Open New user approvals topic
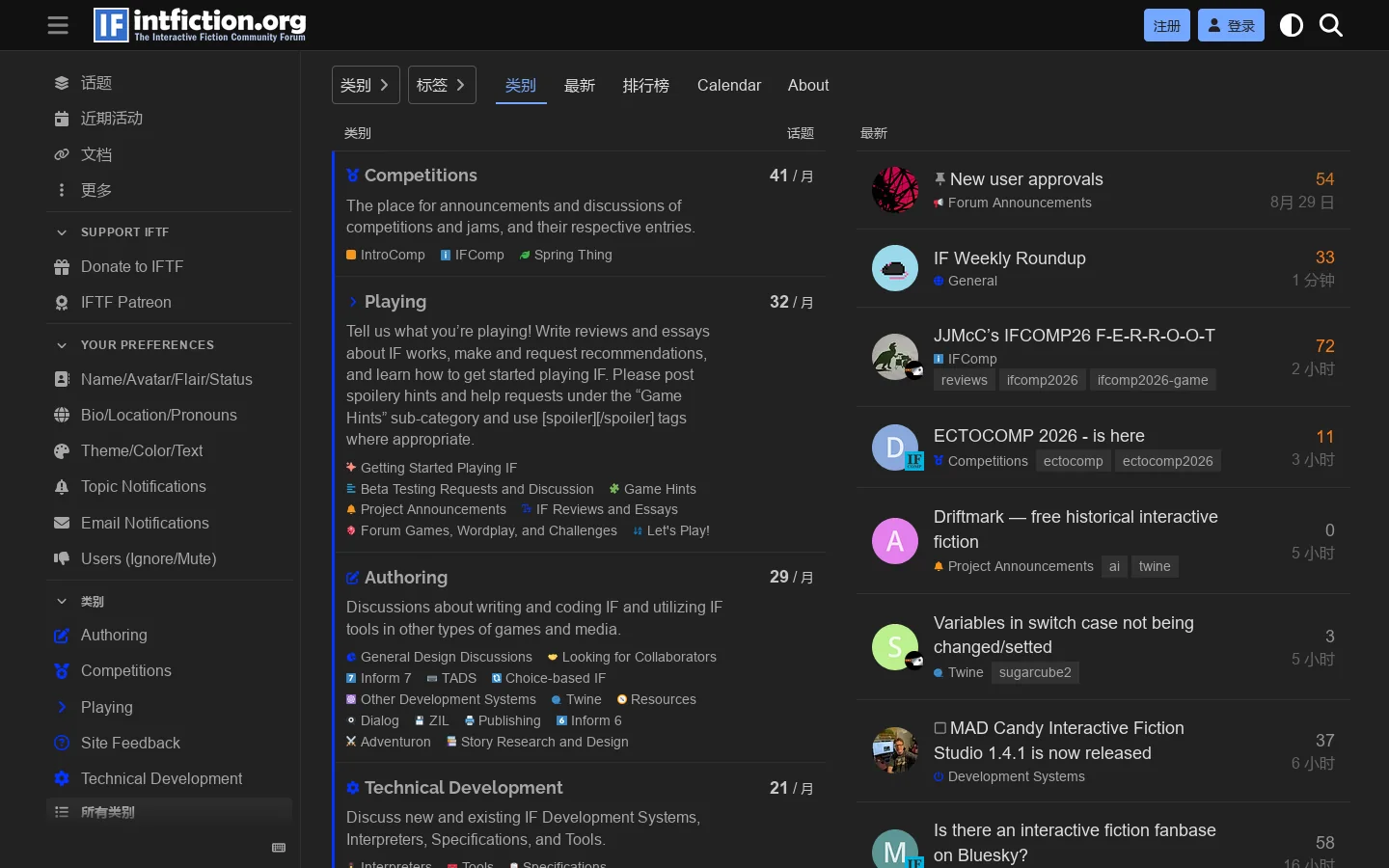This screenshot has height=868, width=1389. point(1026,179)
